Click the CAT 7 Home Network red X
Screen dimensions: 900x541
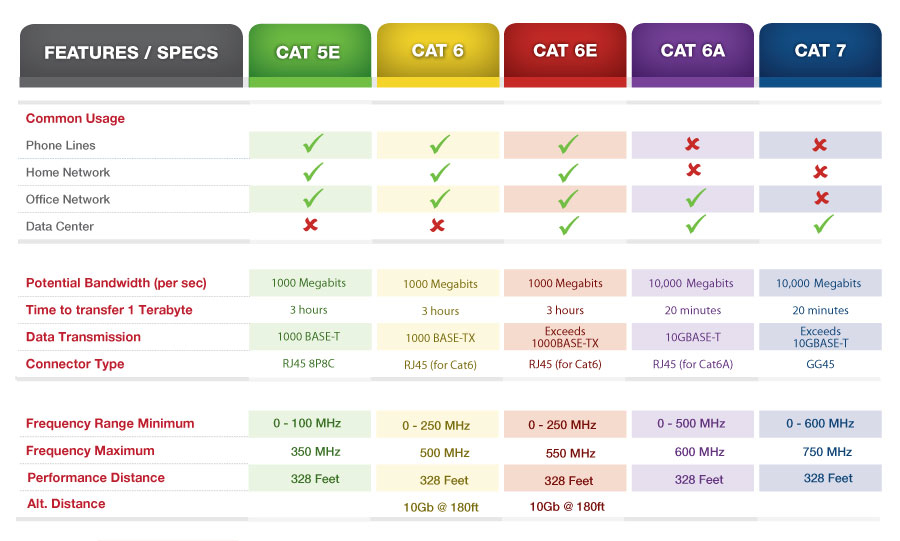(820, 172)
